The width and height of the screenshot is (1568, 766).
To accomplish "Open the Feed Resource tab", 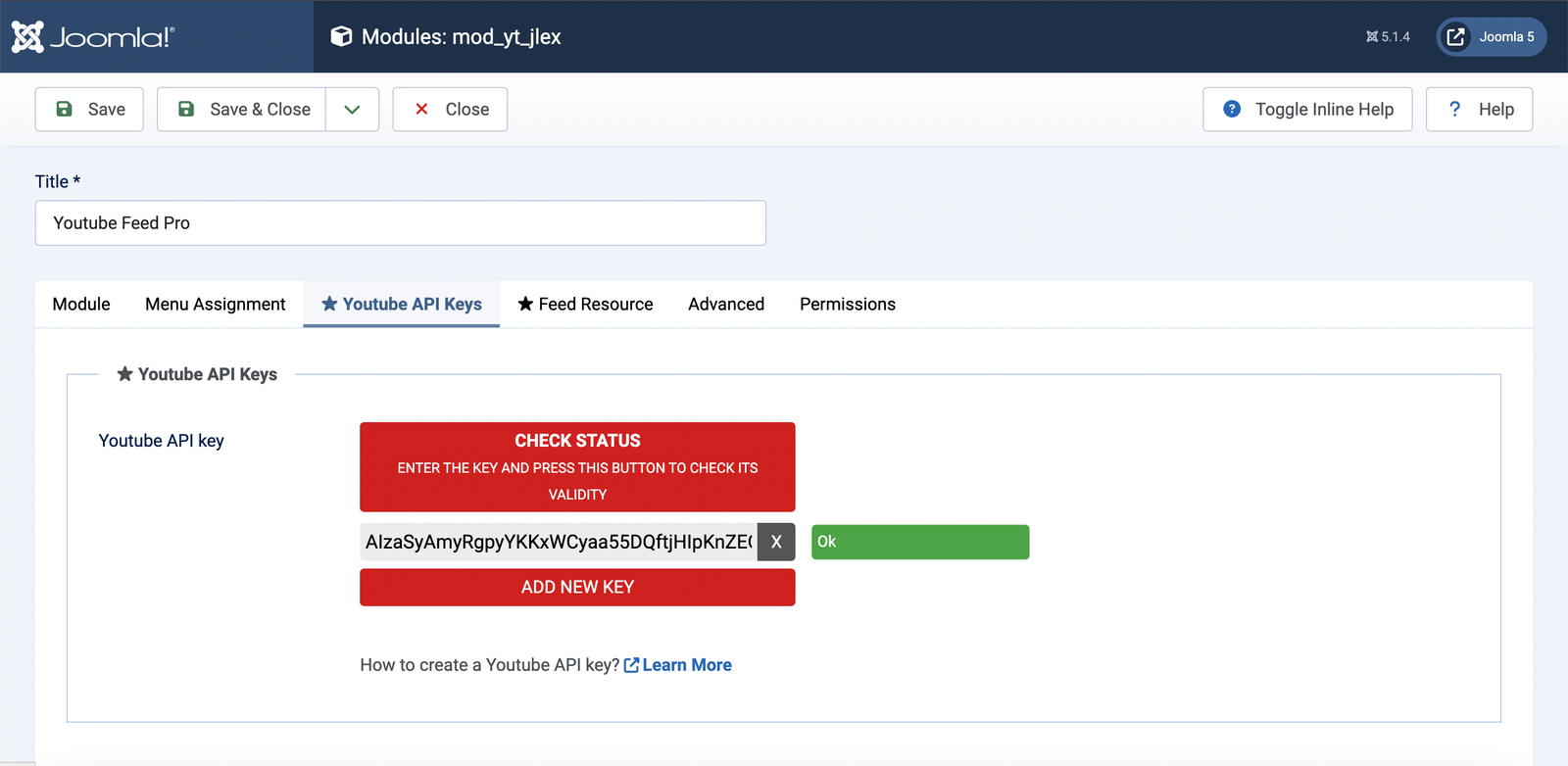I will tap(585, 304).
